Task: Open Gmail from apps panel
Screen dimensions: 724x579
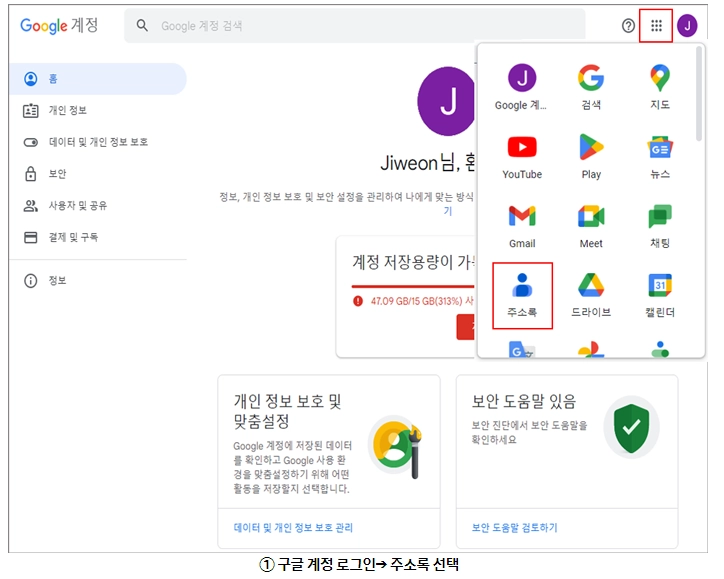Action: coord(522,226)
